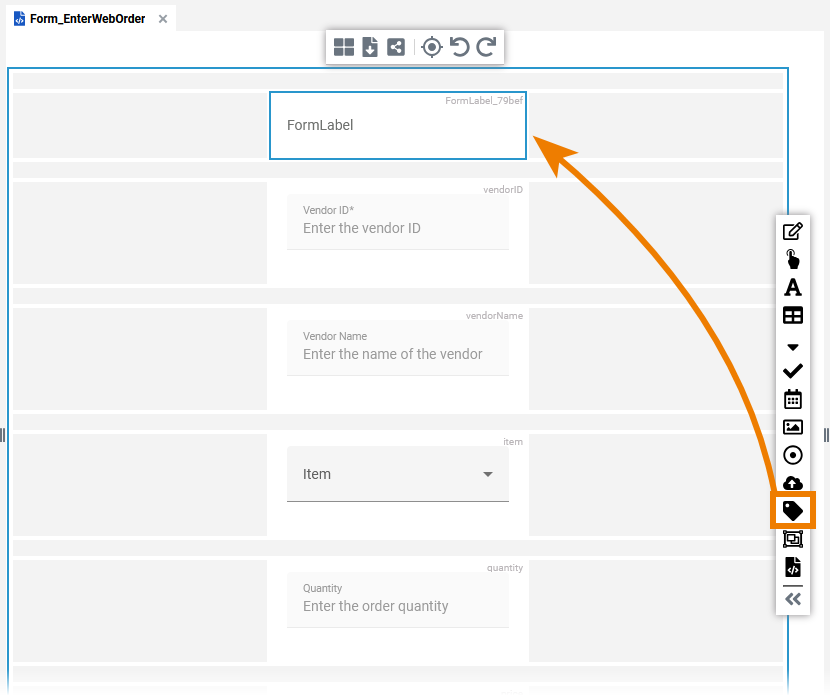
Task: Click the label (tag) element icon
Action: point(793,510)
